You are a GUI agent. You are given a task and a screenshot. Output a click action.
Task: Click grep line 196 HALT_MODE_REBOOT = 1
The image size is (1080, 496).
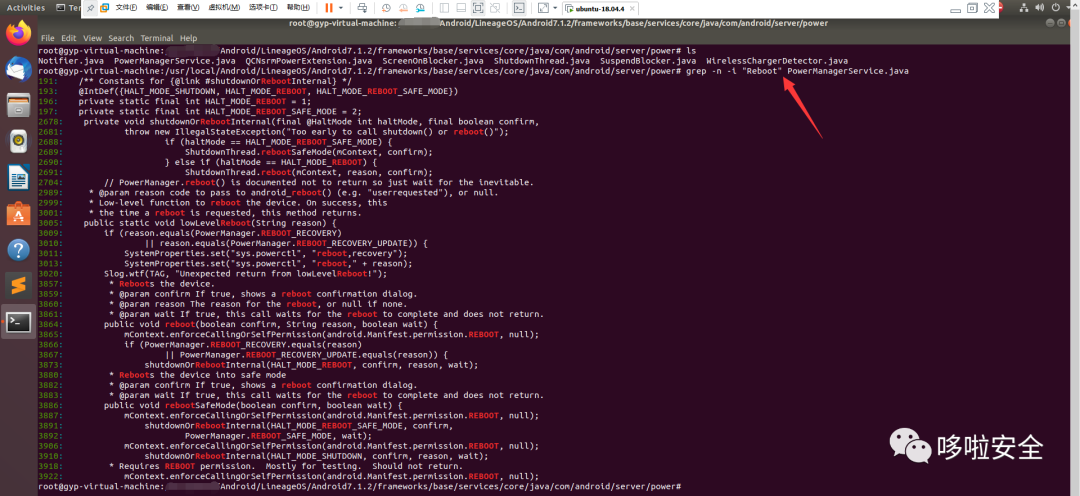(174, 101)
